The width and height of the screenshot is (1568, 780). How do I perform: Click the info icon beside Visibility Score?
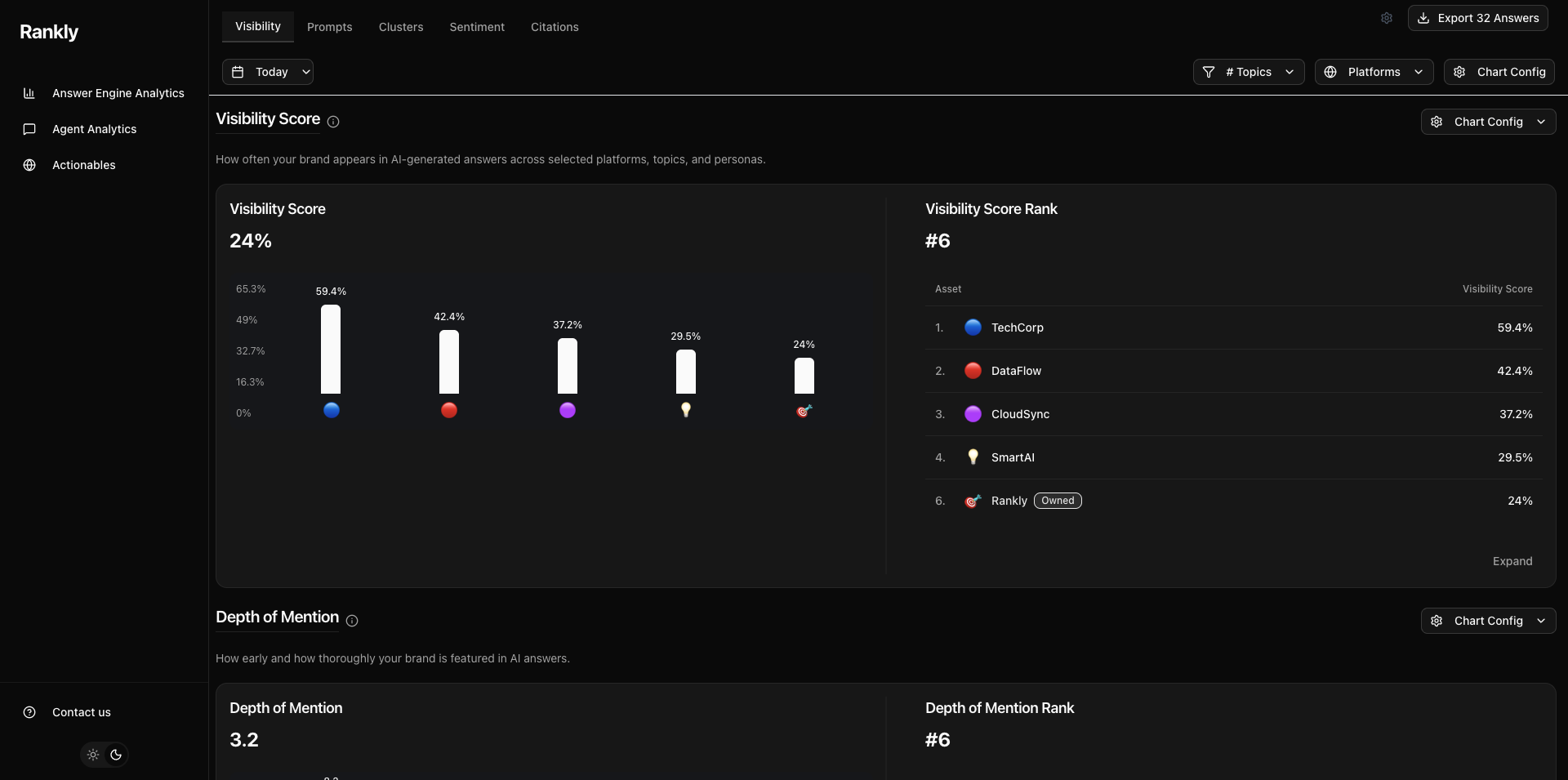333,122
